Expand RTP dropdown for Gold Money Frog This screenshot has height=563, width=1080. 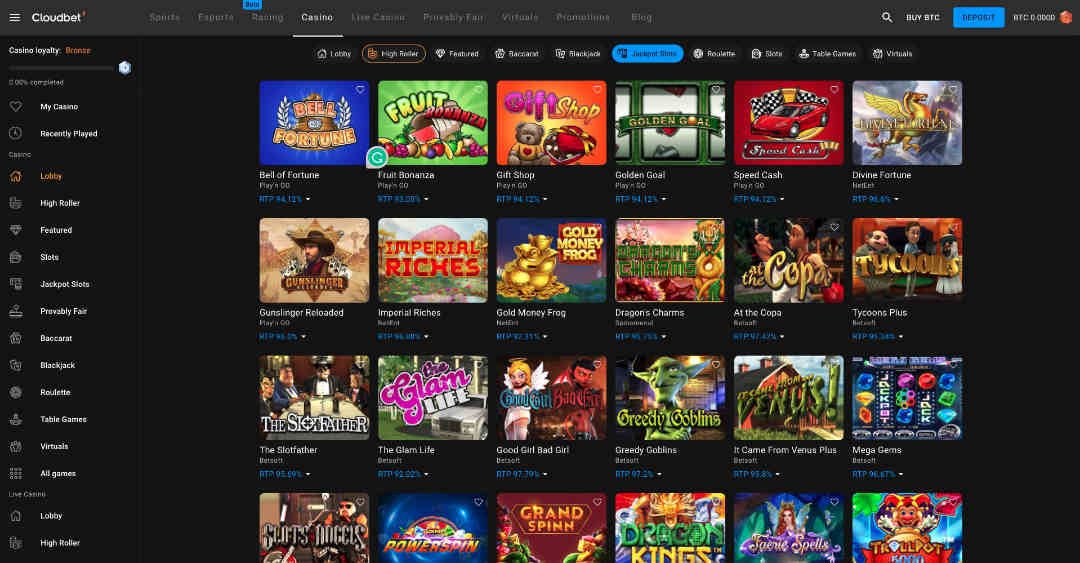[545, 337]
